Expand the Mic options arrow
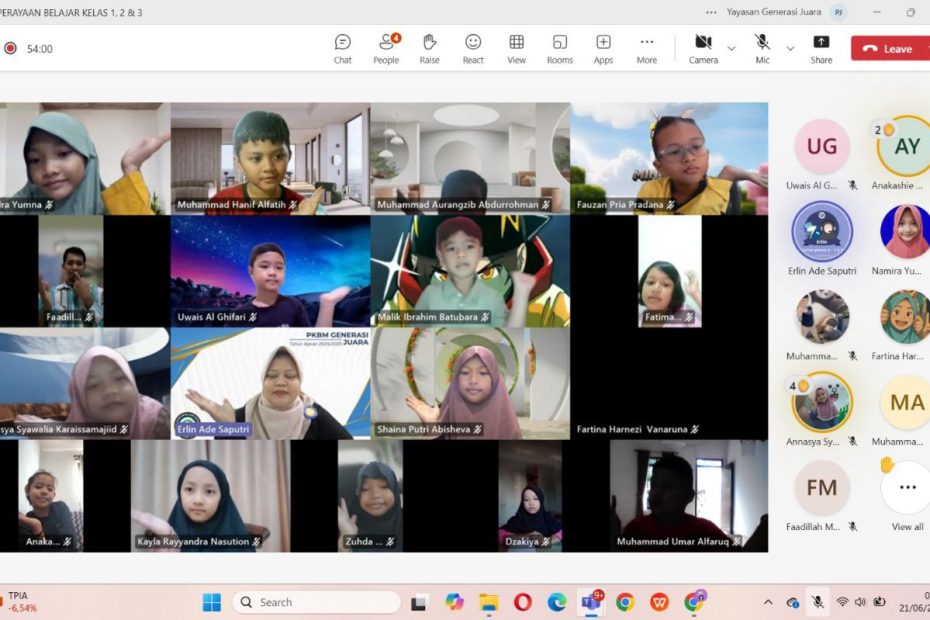Screen dimensions: 930x620 click(x=790, y=48)
